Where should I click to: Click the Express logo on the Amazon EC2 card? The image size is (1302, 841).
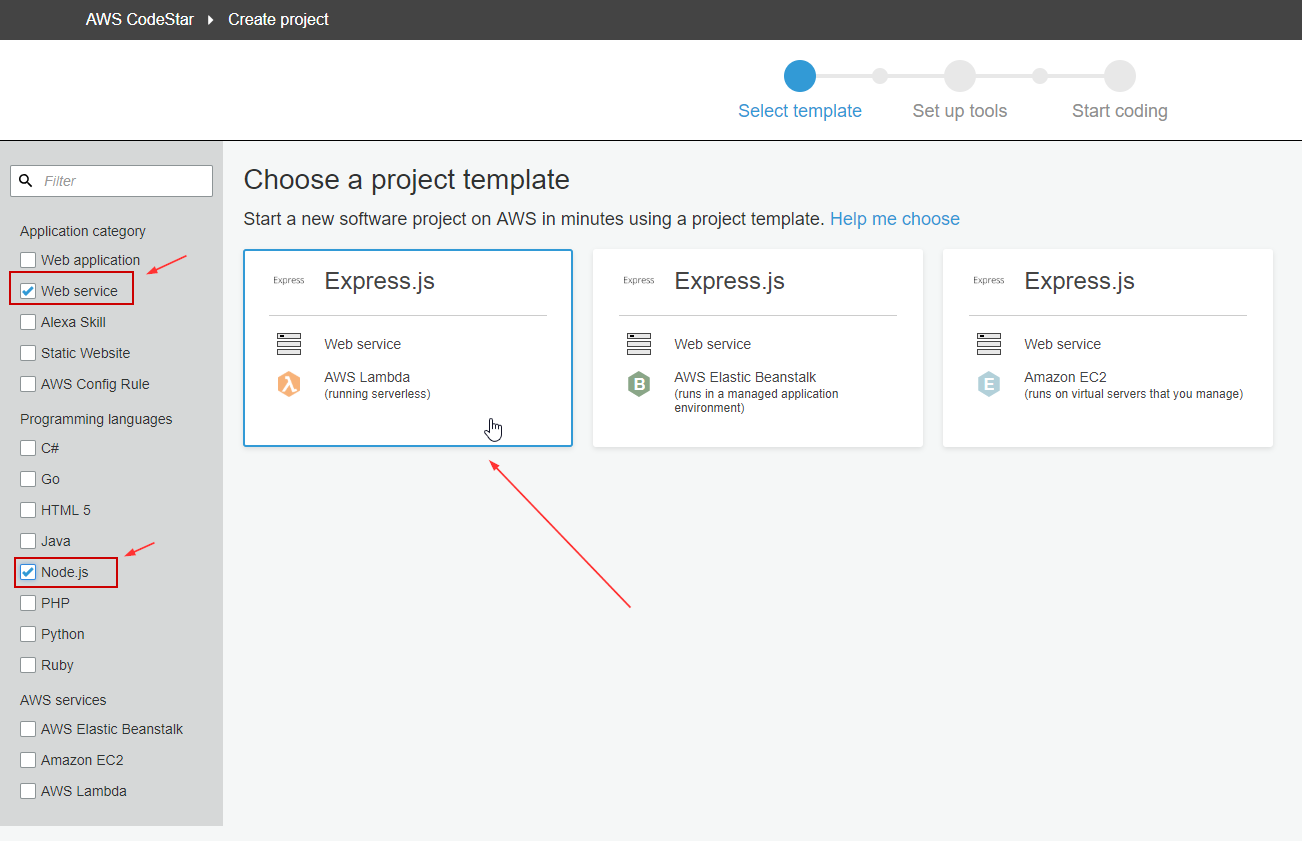point(989,281)
